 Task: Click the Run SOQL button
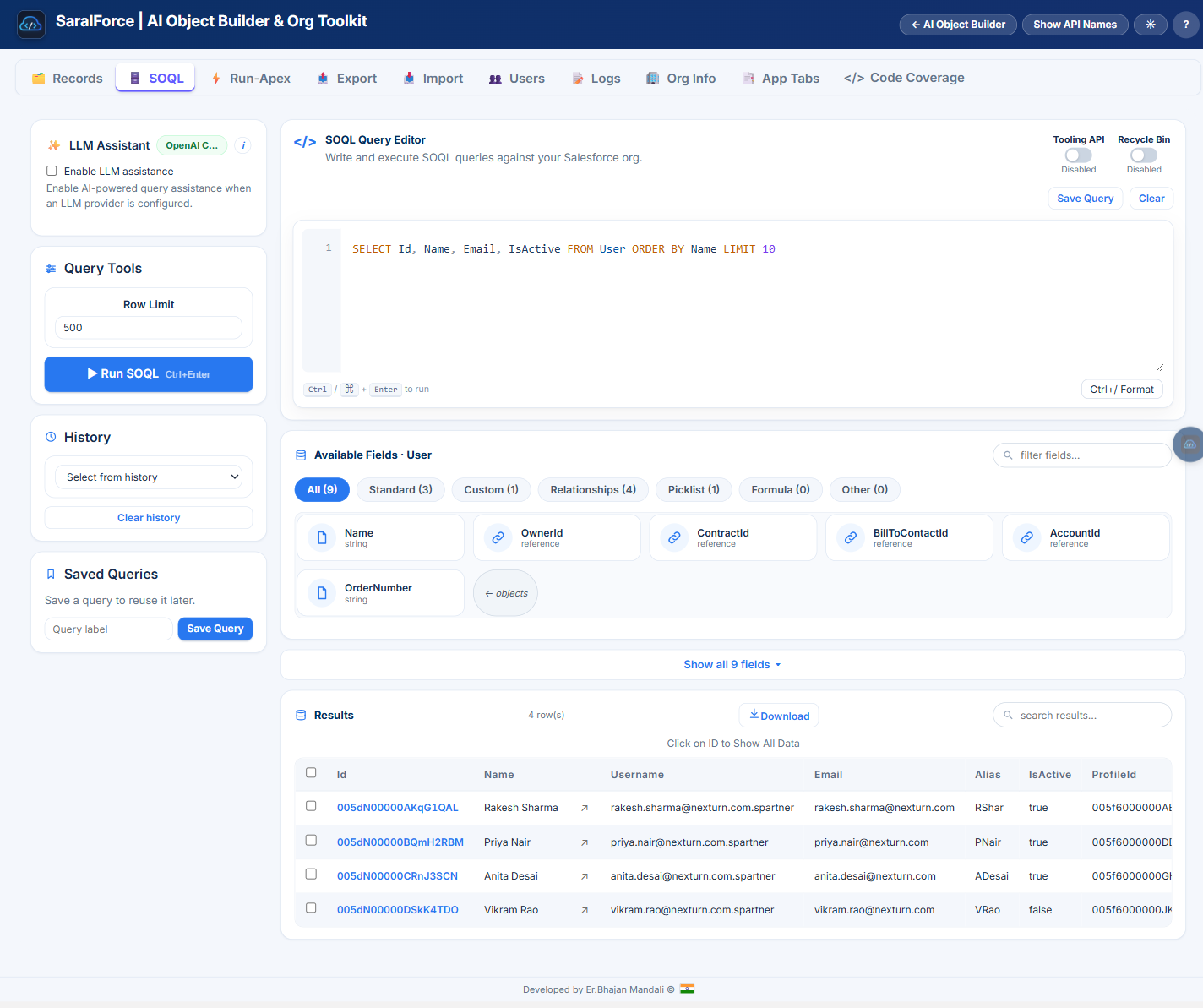click(x=149, y=374)
